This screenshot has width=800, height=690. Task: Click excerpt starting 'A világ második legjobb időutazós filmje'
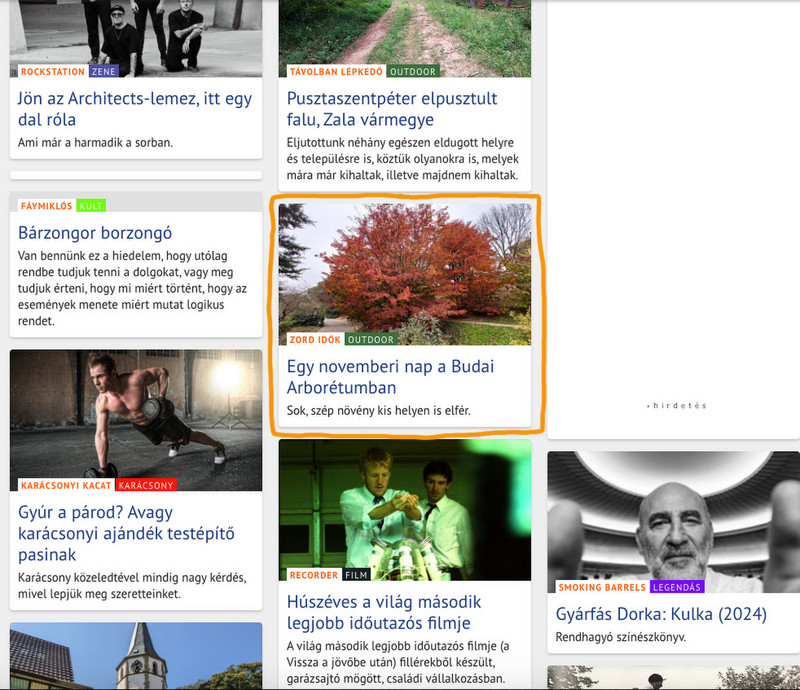coord(398,662)
